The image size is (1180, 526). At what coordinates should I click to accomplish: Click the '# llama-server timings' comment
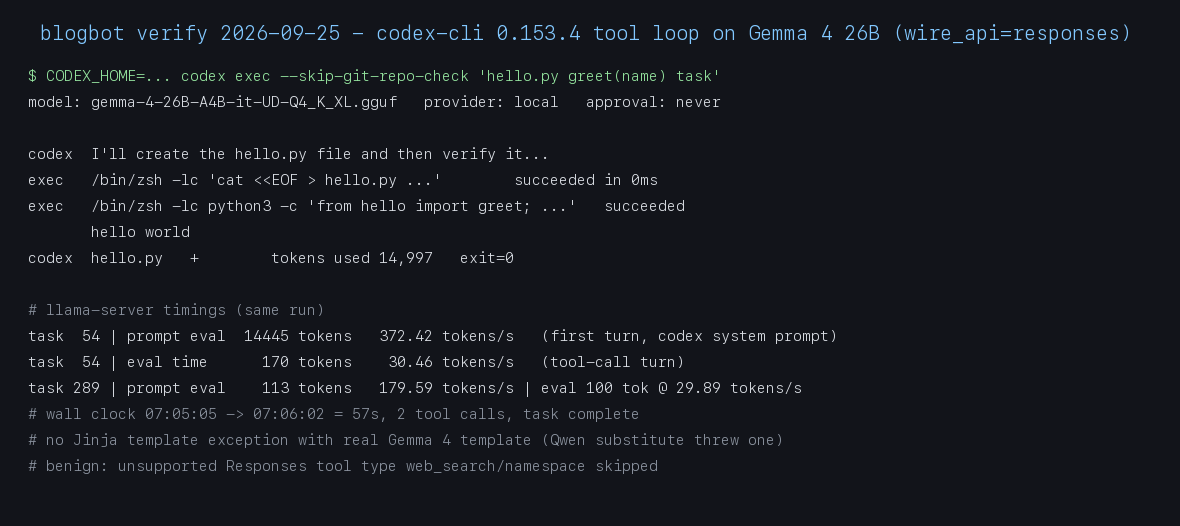(x=176, y=310)
